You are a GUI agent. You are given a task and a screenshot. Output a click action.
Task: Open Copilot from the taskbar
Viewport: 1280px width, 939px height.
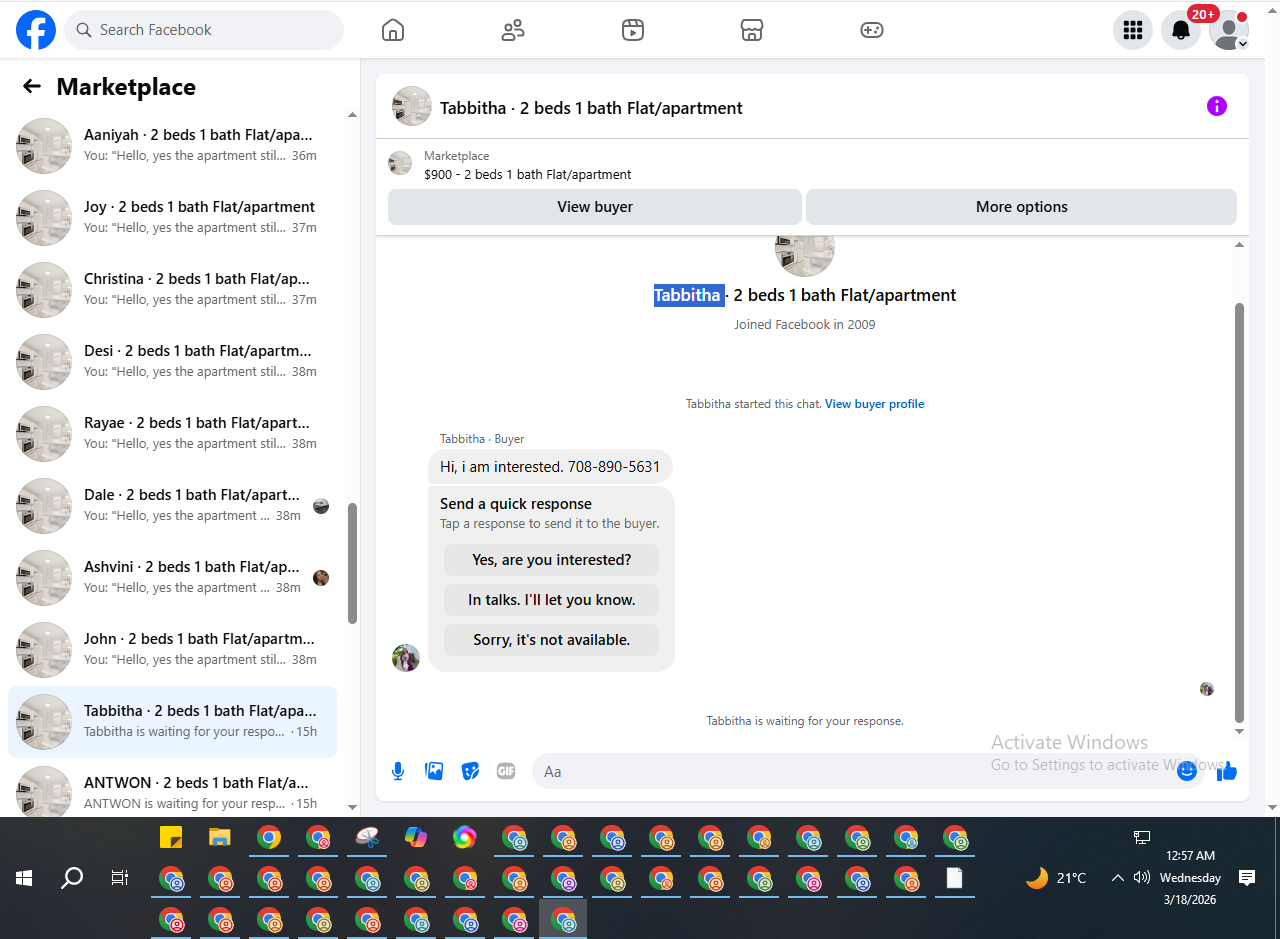416,838
